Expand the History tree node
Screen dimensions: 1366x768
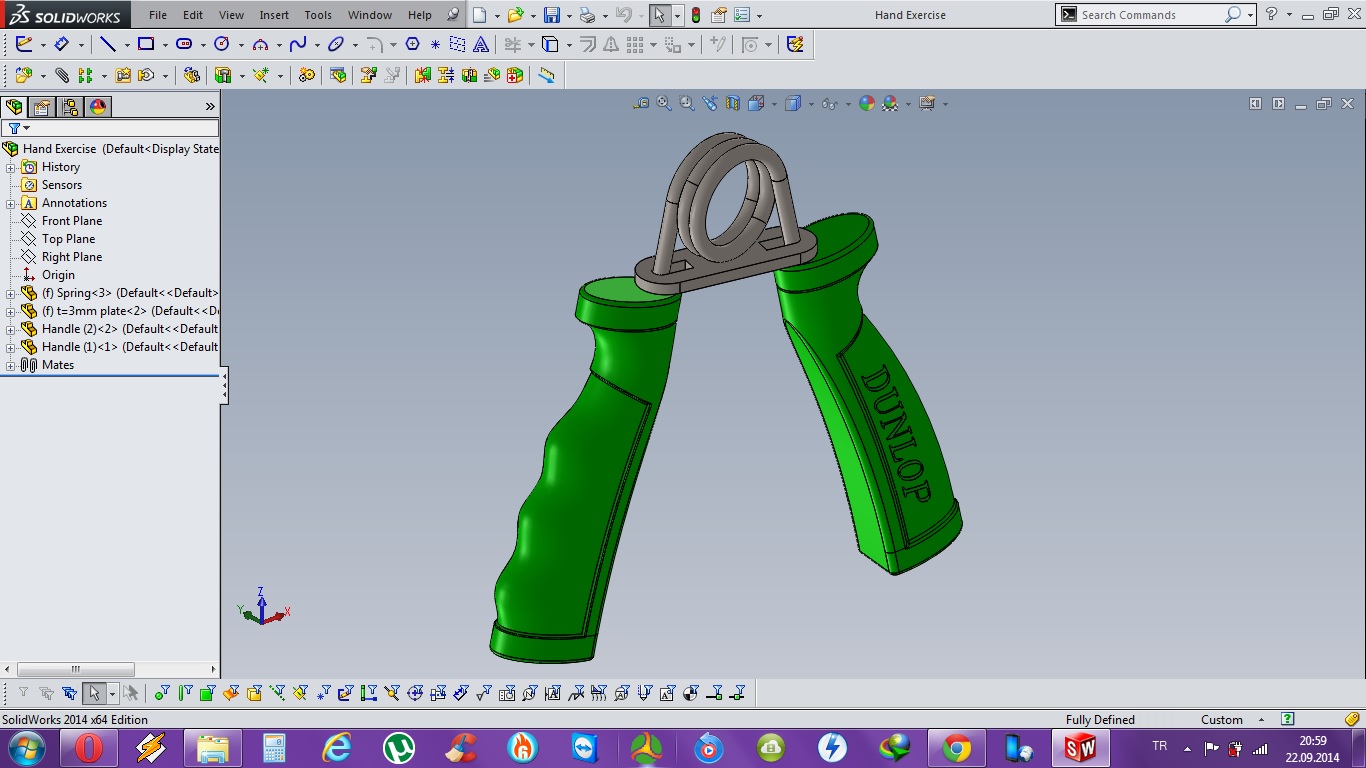coord(11,167)
